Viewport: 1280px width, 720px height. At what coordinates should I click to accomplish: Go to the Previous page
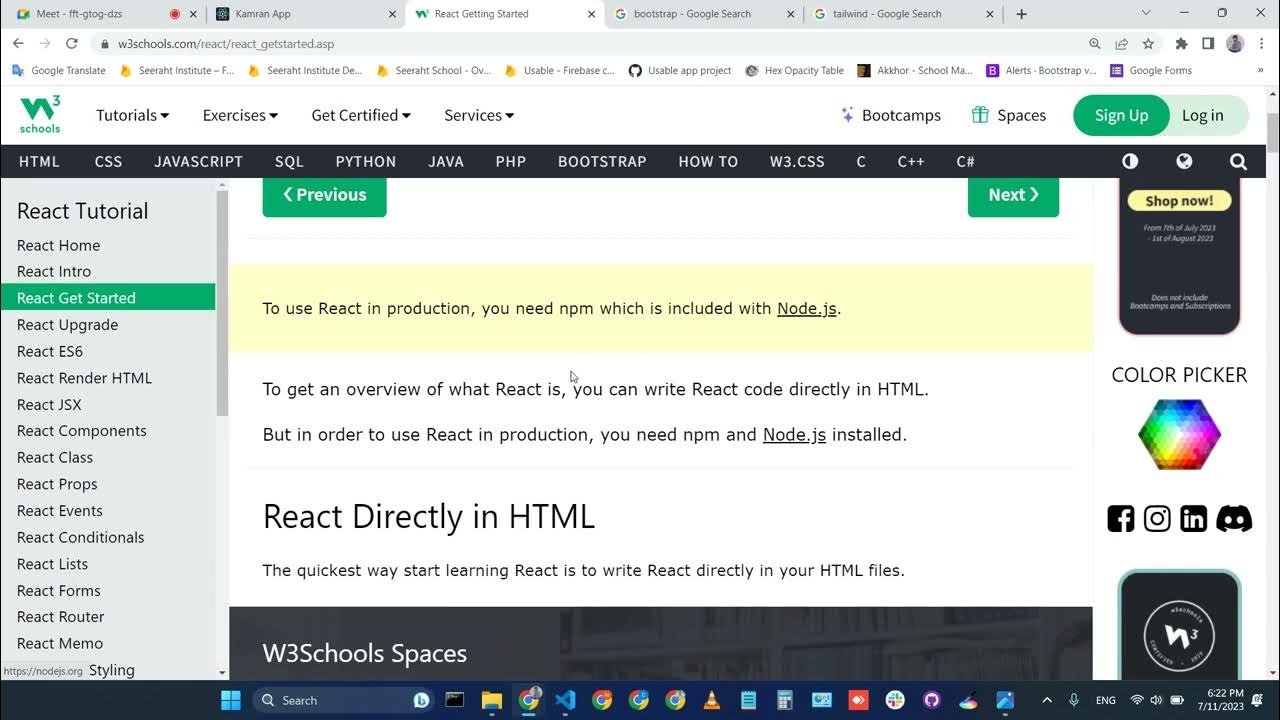[324, 195]
